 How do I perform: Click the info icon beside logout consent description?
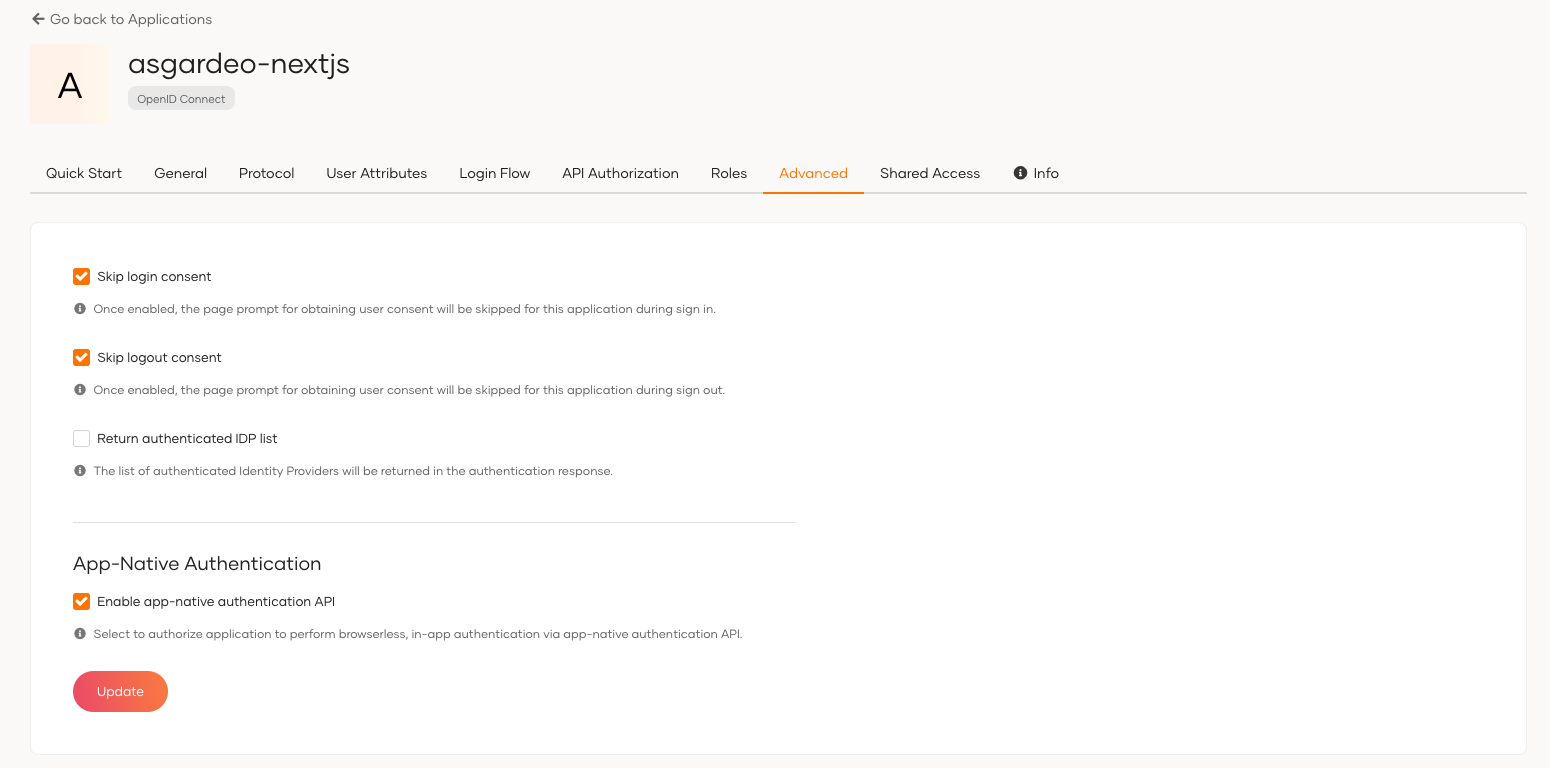80,389
